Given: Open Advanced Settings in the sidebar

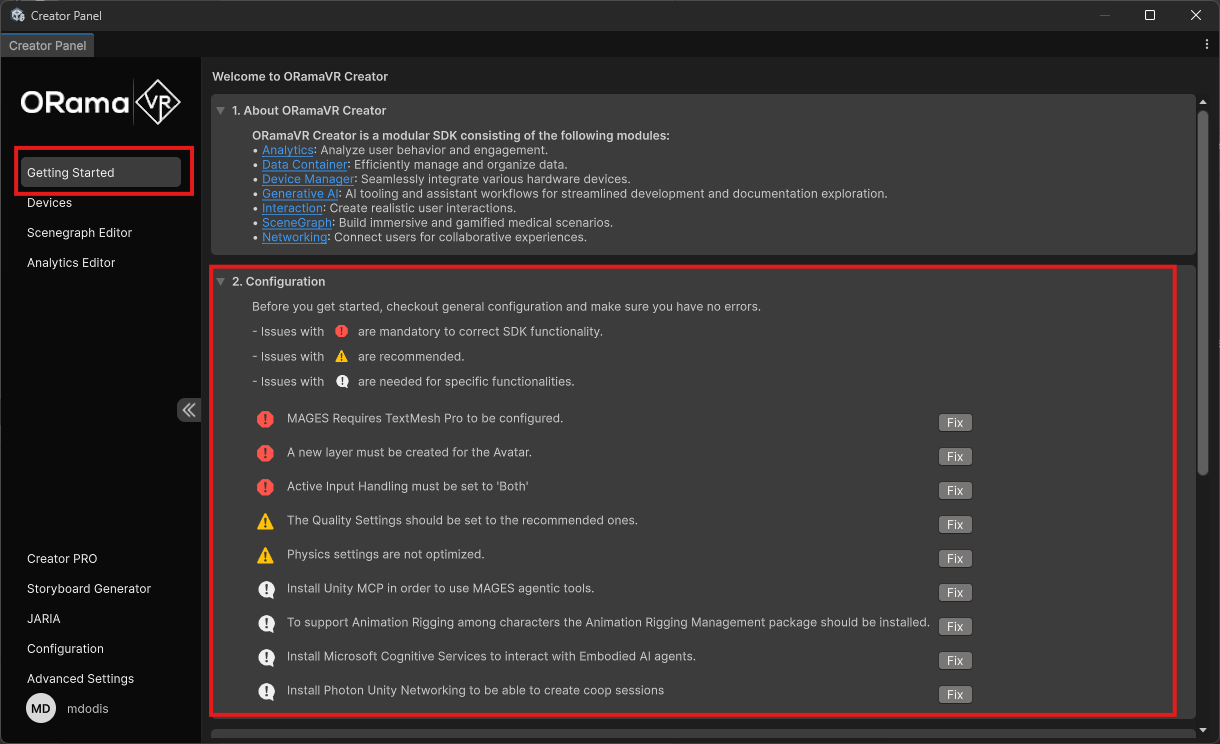Looking at the screenshot, I should (x=80, y=679).
